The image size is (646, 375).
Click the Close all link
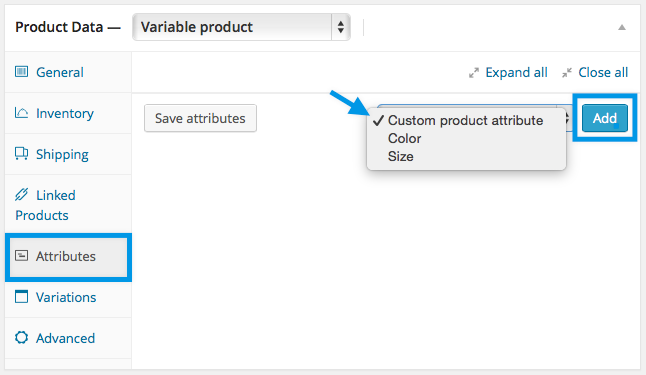click(603, 73)
